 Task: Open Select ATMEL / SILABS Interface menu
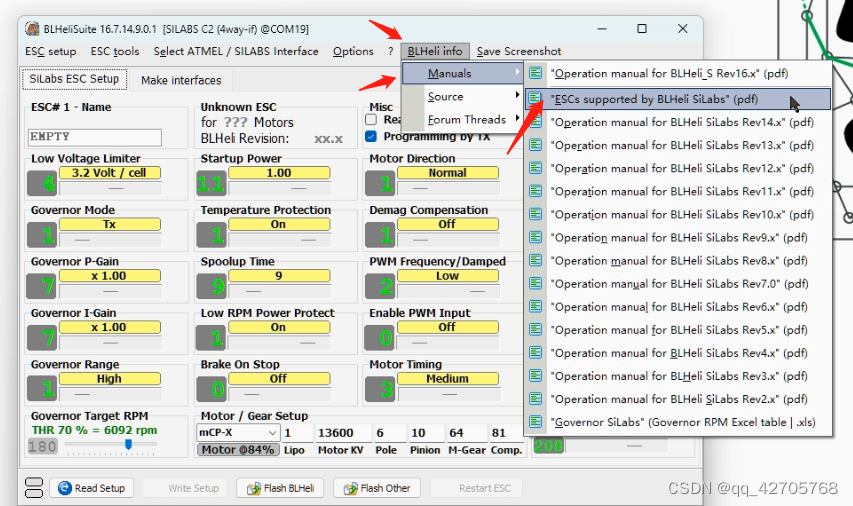click(x=236, y=51)
